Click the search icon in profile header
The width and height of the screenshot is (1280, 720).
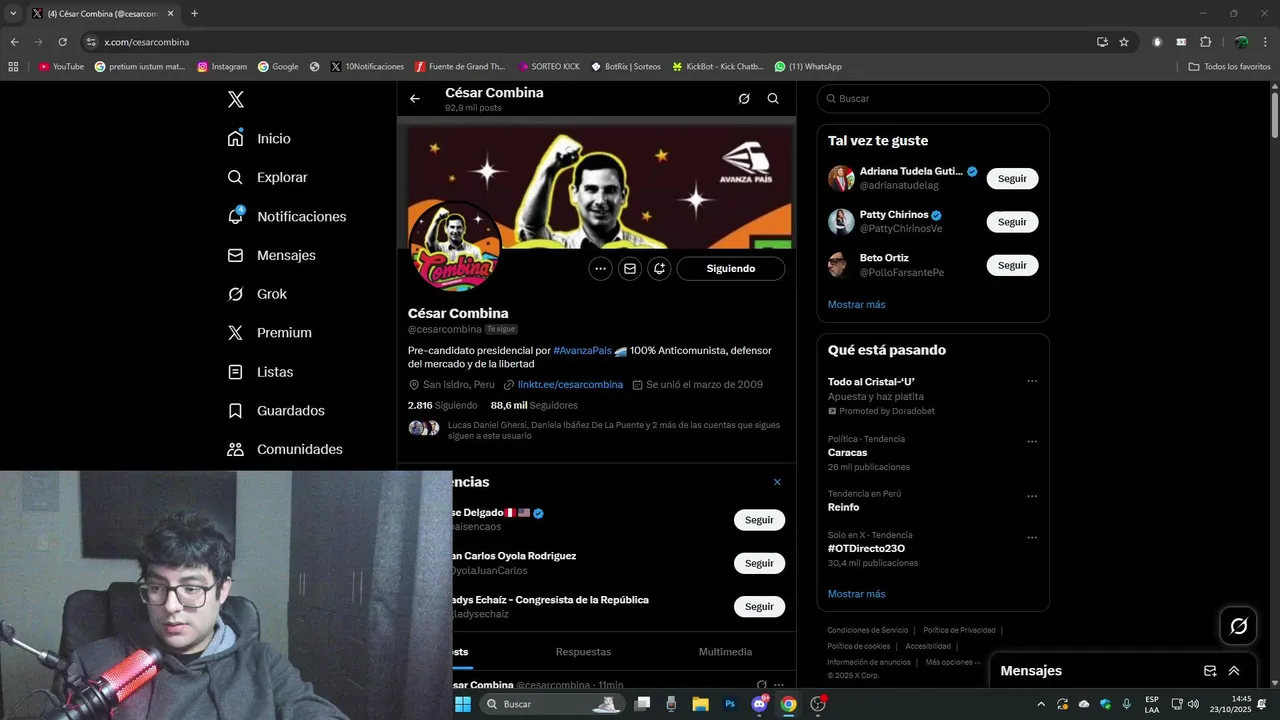[773, 99]
